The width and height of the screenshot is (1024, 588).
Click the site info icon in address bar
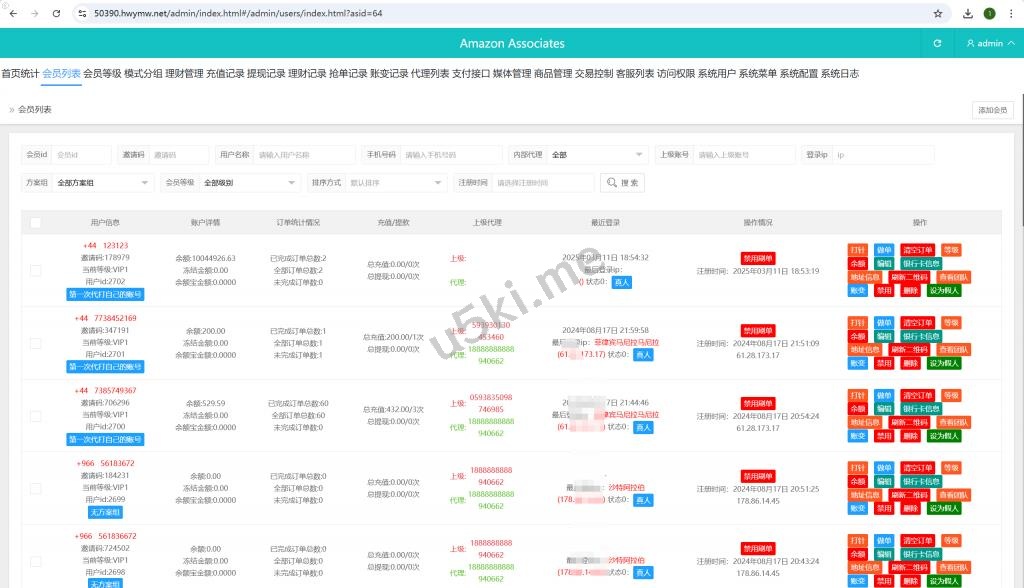tap(82, 14)
